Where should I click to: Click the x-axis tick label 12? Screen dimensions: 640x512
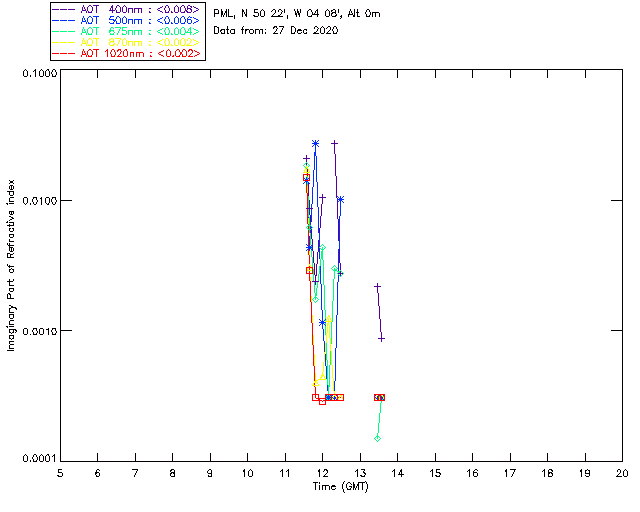tap(322, 473)
